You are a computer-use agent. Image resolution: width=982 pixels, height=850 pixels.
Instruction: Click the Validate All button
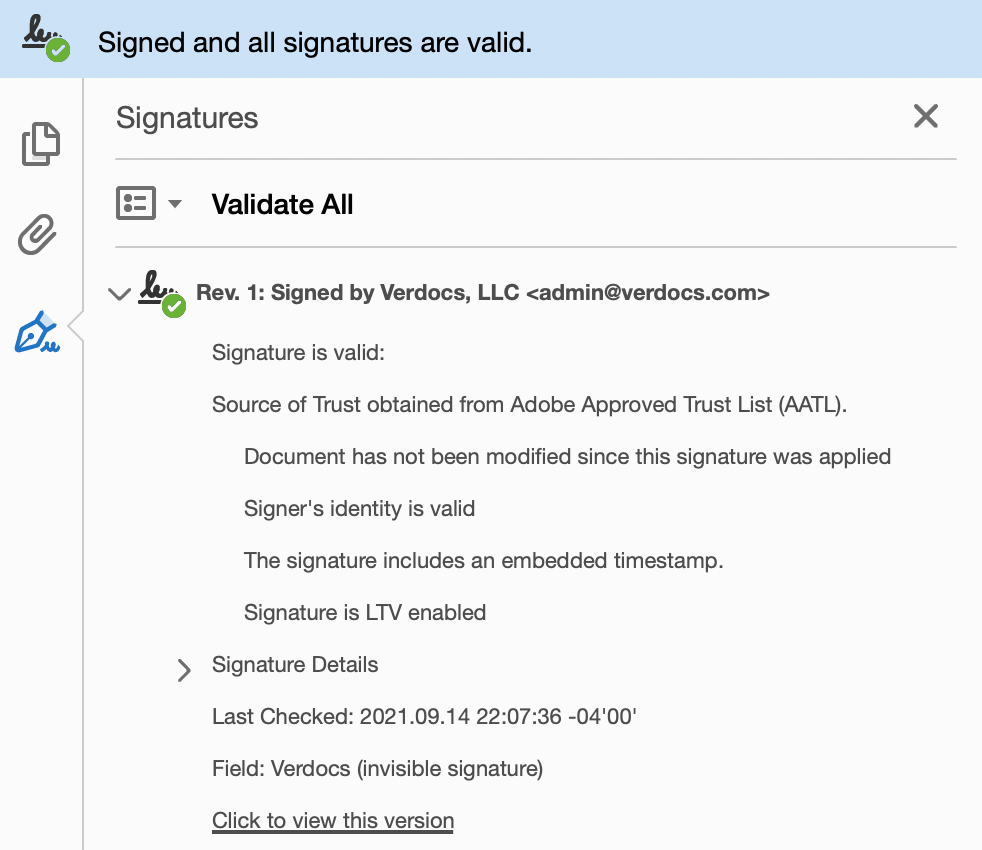click(x=282, y=205)
